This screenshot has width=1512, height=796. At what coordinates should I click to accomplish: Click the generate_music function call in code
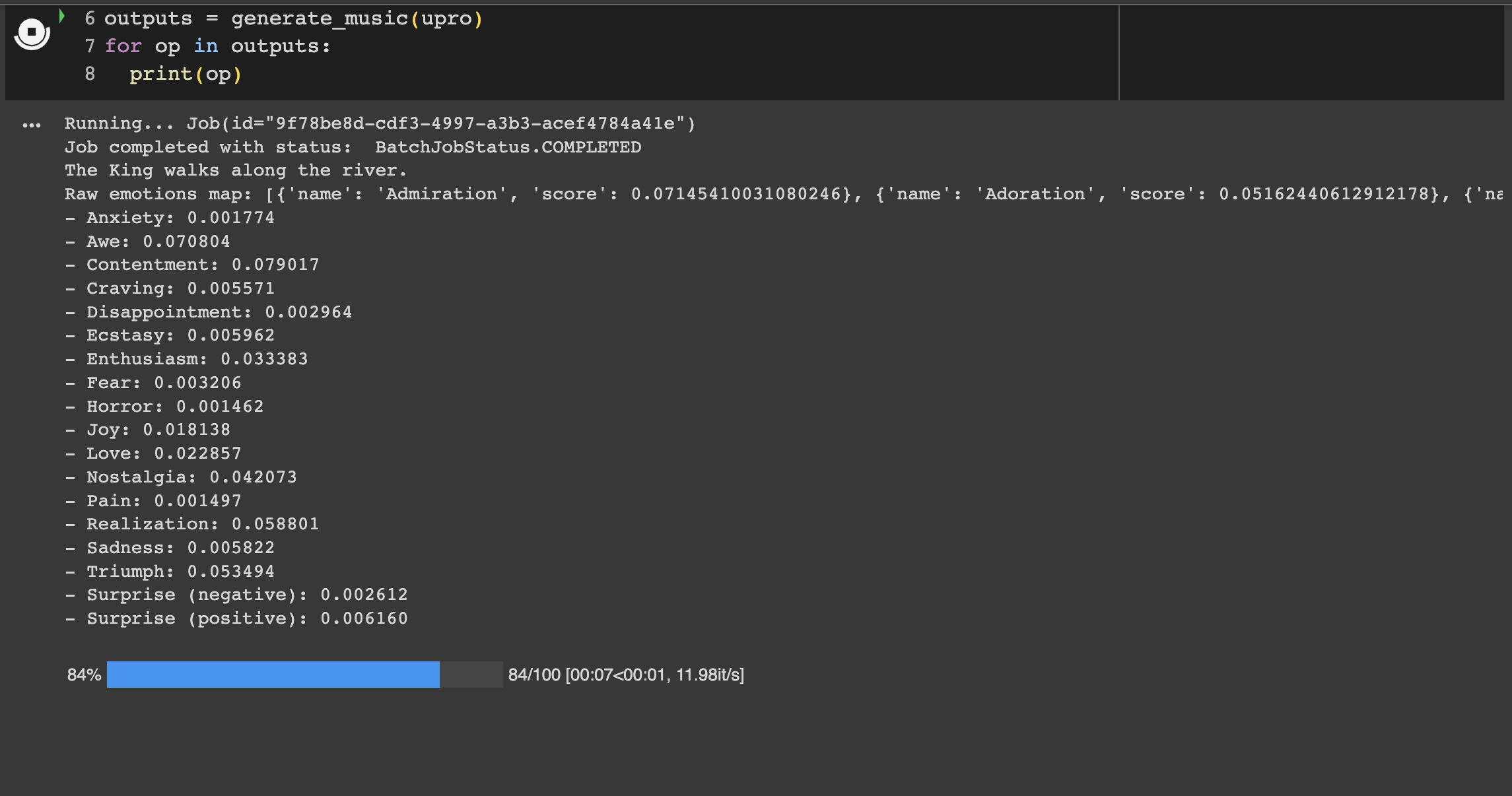click(x=320, y=18)
